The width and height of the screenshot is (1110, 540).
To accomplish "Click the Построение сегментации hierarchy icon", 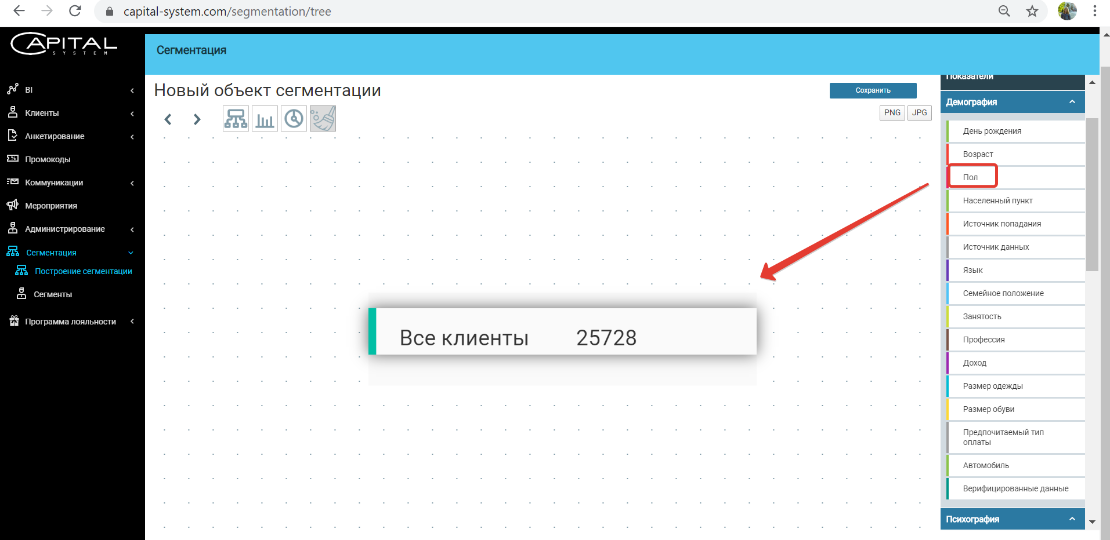I will tap(21, 270).
